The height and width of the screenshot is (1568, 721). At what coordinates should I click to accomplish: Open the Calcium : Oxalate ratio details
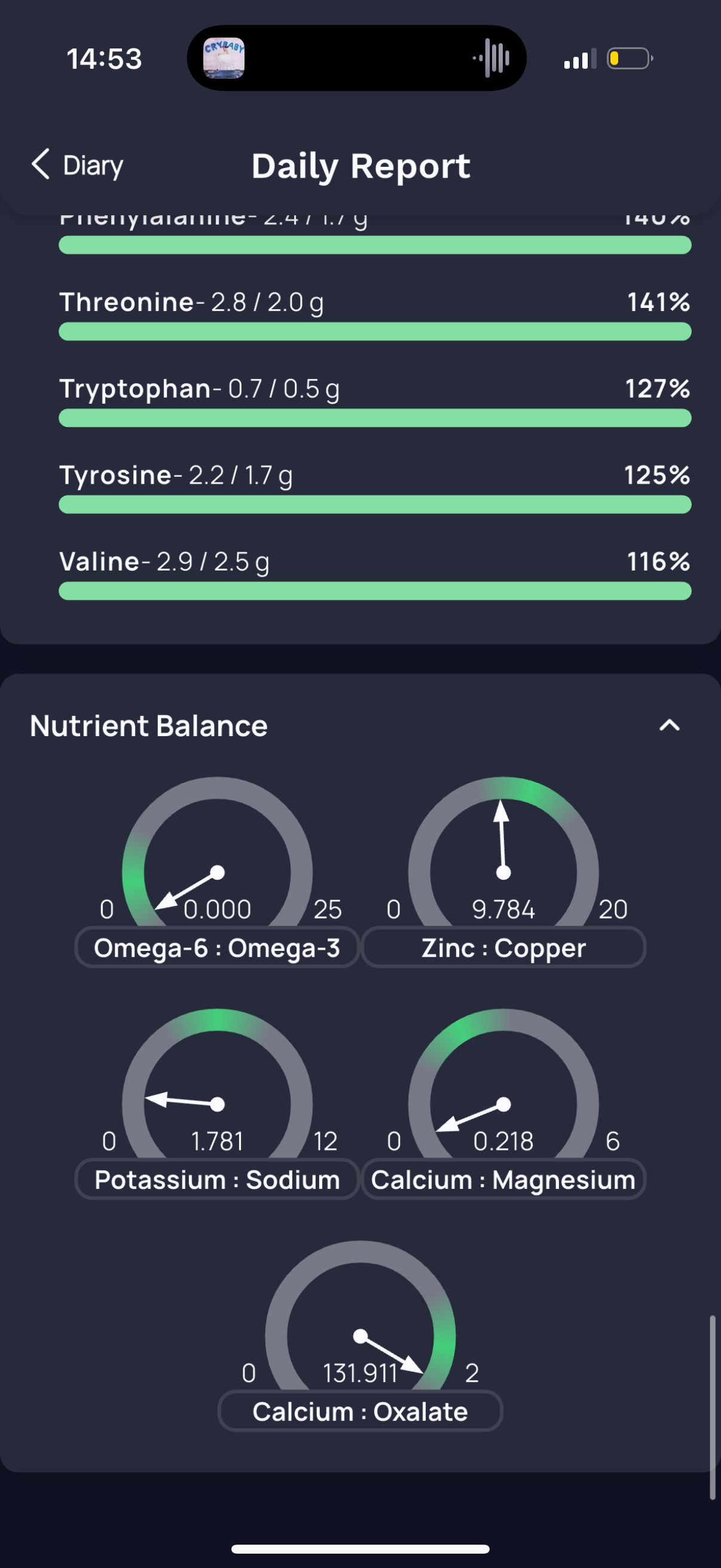360,1411
